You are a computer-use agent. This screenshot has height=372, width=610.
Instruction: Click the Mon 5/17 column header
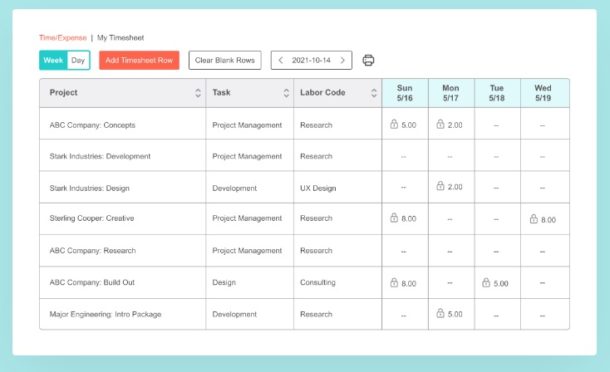point(451,93)
